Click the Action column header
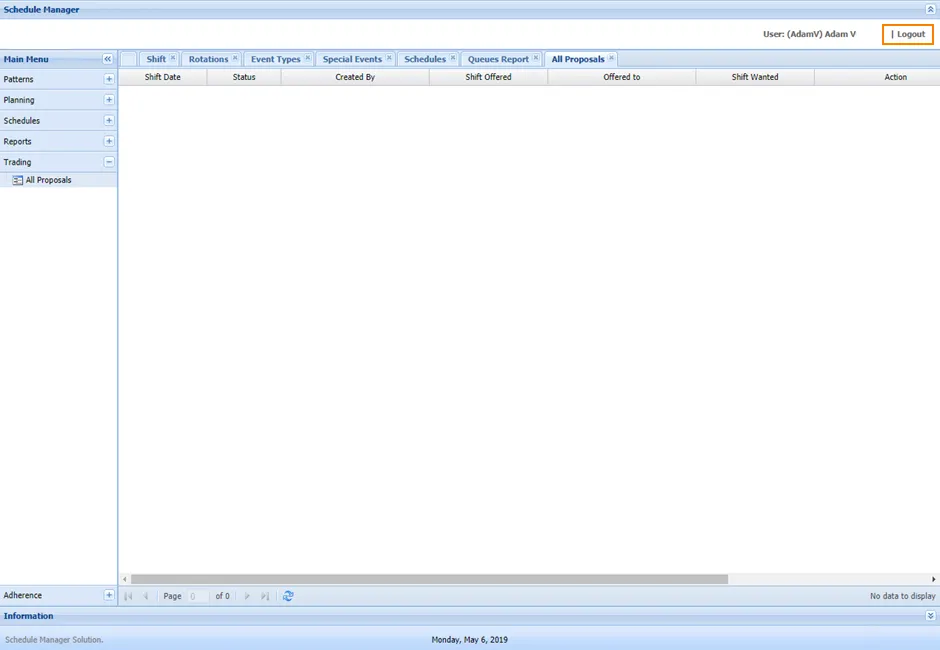The width and height of the screenshot is (940, 650). 877,77
